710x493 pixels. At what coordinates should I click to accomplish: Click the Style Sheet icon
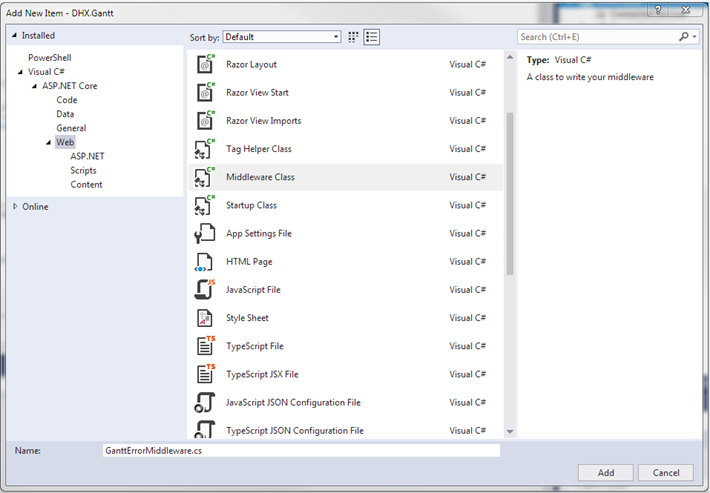coord(204,318)
